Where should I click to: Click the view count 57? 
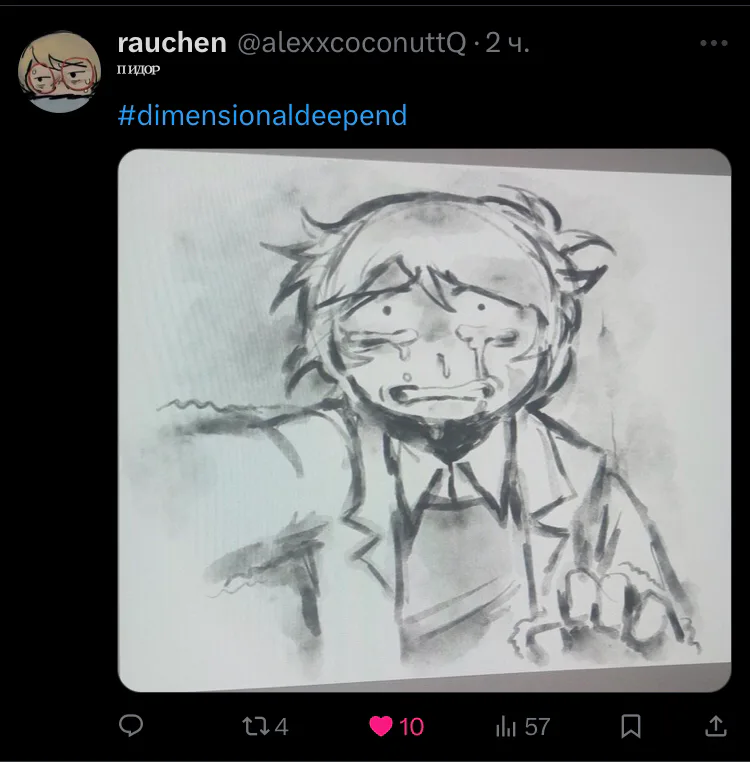[x=538, y=727]
